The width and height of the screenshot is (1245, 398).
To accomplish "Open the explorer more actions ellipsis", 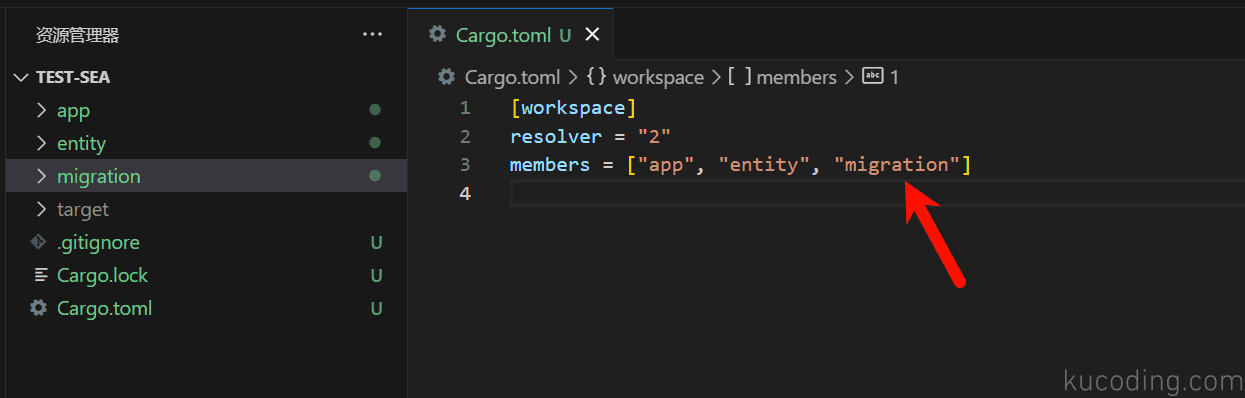I will pyautogui.click(x=372, y=34).
